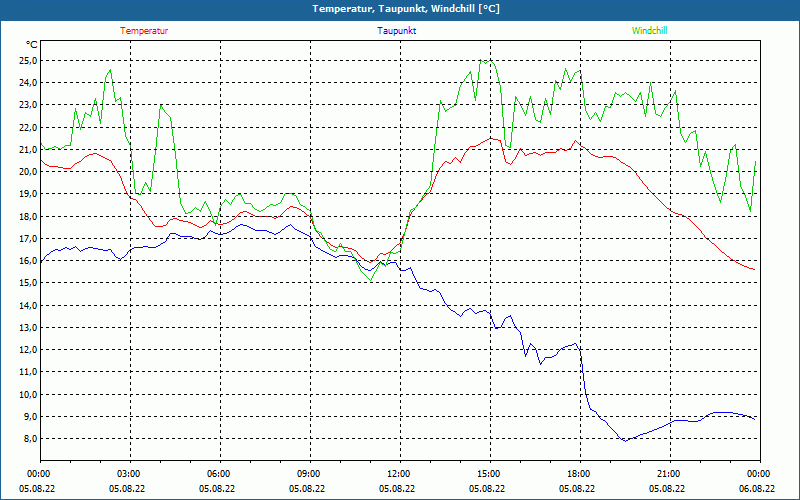Click the 09:00 time axis label
The height and width of the screenshot is (500, 800).
tap(310, 474)
